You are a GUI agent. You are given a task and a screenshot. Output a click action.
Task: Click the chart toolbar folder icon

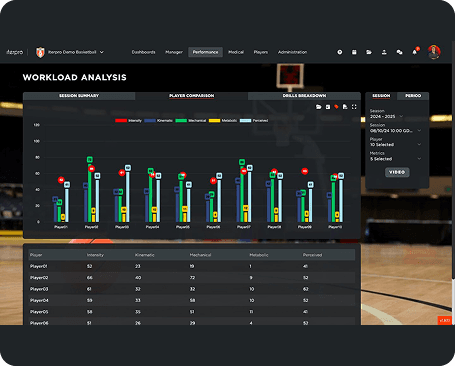click(x=319, y=107)
